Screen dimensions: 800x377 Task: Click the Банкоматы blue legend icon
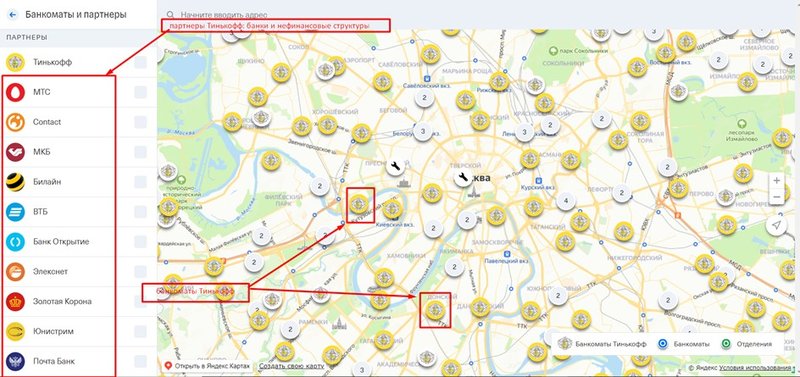(x=663, y=344)
